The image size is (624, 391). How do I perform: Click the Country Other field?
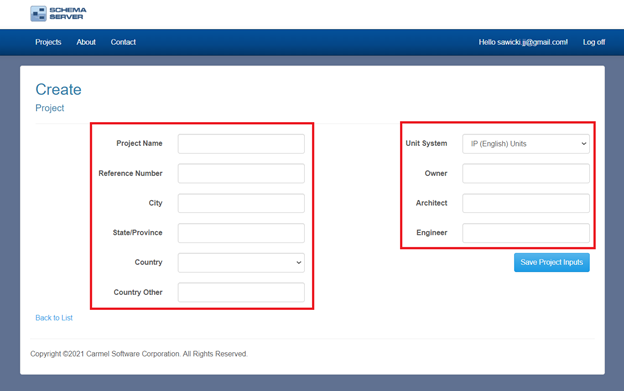241,292
